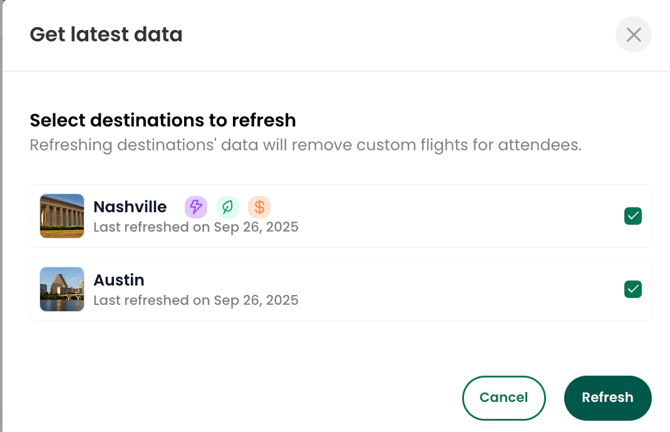Uncheck the Nashville destination checkbox

pos(633,216)
